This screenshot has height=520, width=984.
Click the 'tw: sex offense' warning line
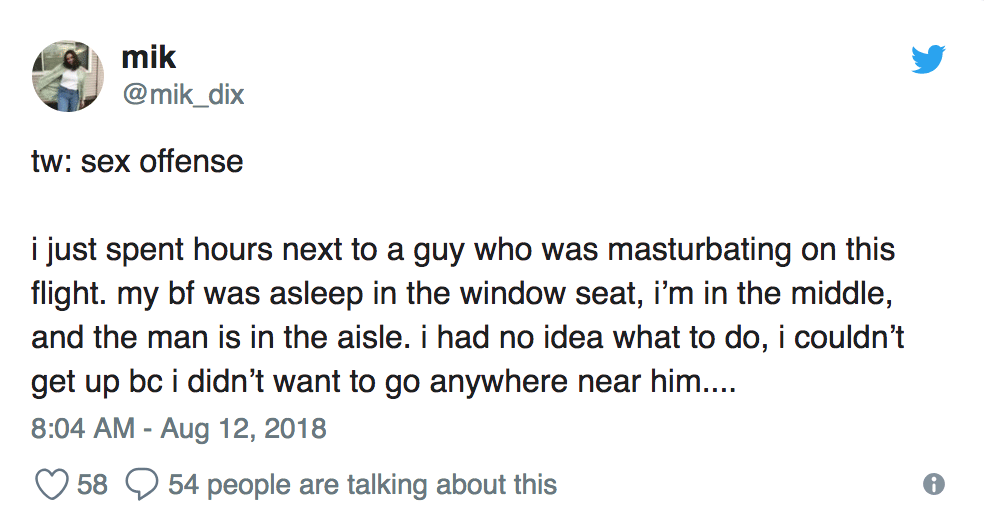click(x=137, y=162)
